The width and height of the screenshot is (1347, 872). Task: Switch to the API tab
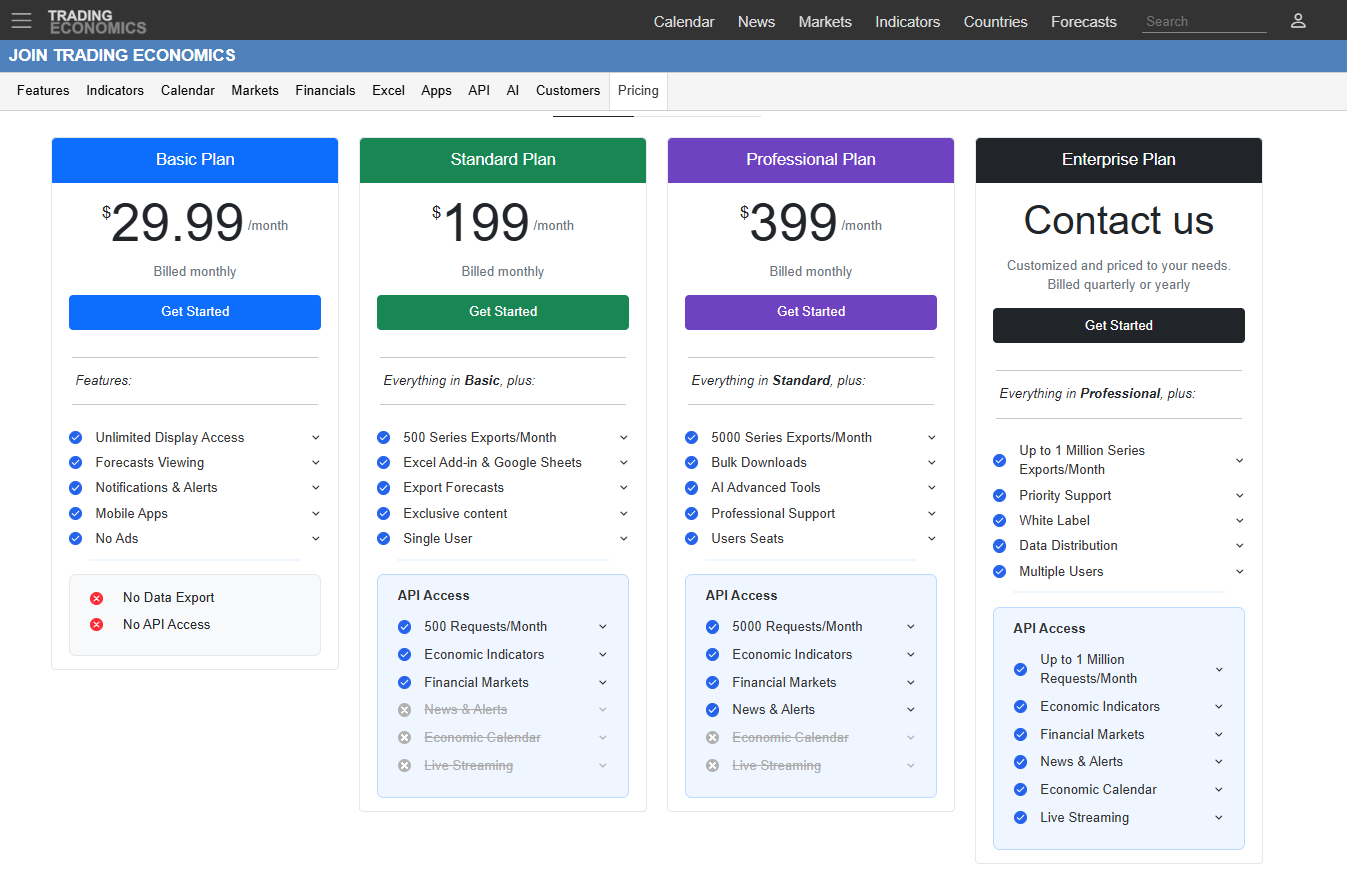point(479,91)
